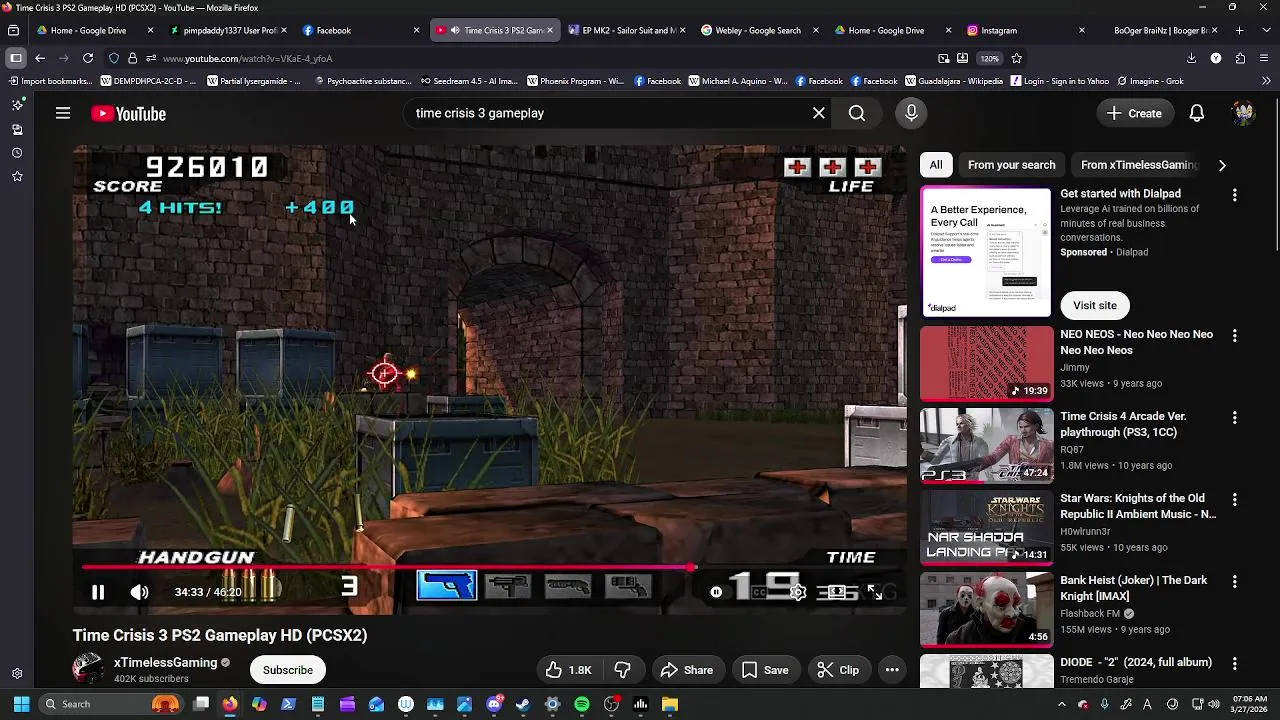Open the YouTube notifications bell
The height and width of the screenshot is (720, 1280).
pyautogui.click(x=1196, y=113)
